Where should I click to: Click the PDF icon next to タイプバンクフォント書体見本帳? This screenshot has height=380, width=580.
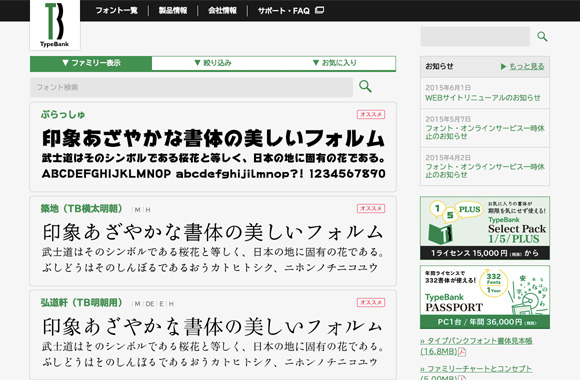click(x=462, y=352)
